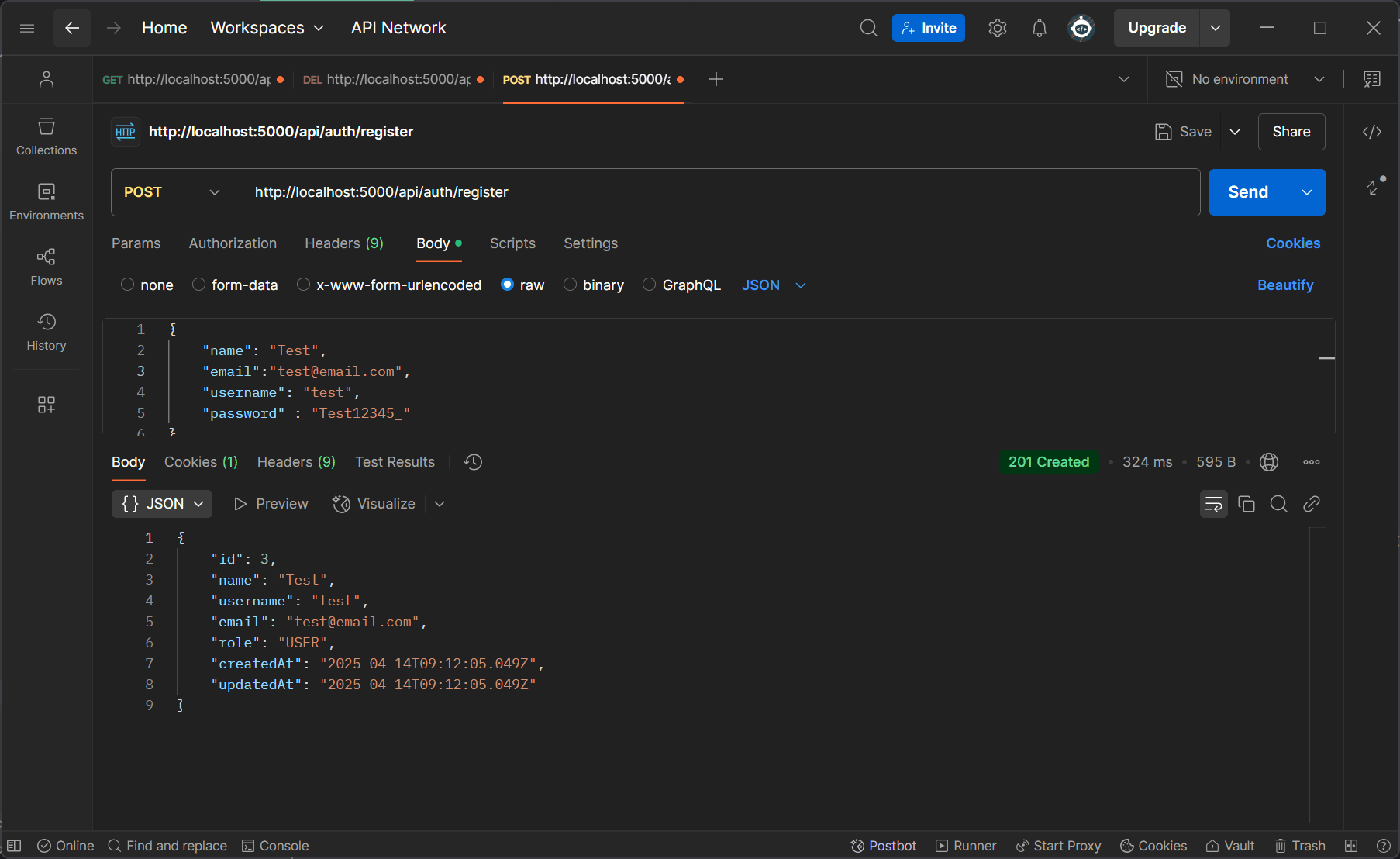
Task: Open the network globe icon in response
Action: (1269, 462)
